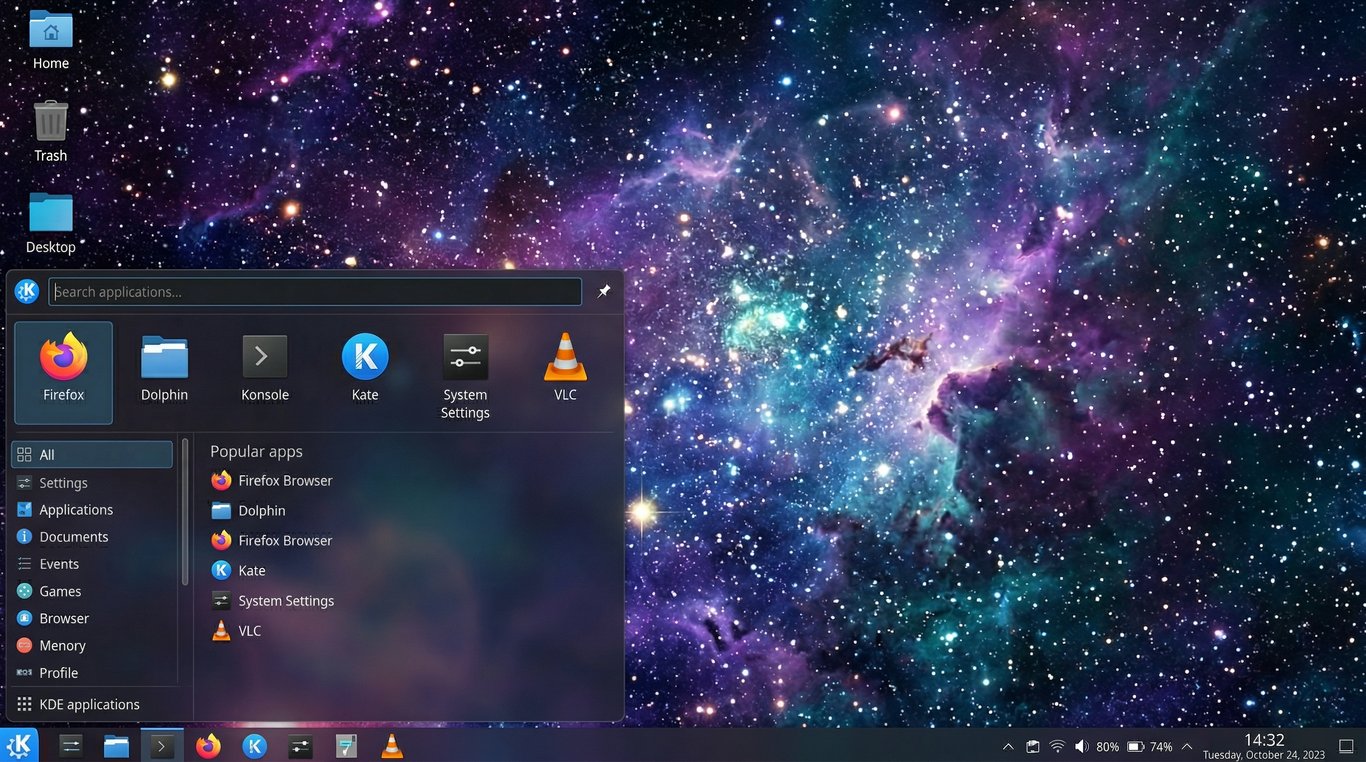Image resolution: width=1366 pixels, height=762 pixels.
Task: Open the Trash desktop icon
Action: pyautogui.click(x=50, y=120)
